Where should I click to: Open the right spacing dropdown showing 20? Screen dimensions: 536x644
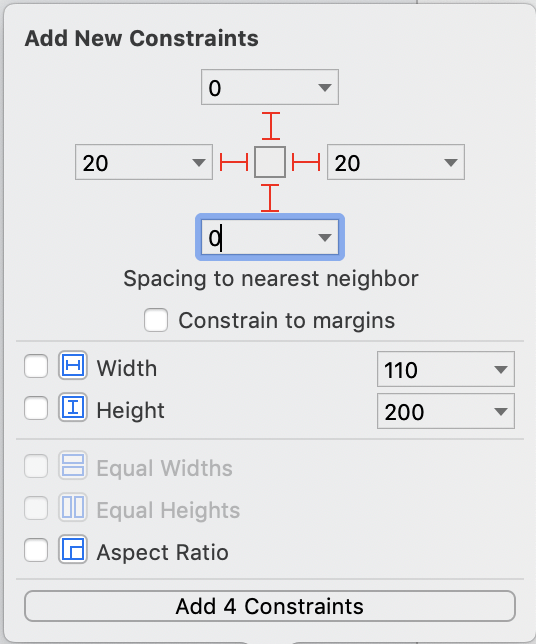pos(451,163)
